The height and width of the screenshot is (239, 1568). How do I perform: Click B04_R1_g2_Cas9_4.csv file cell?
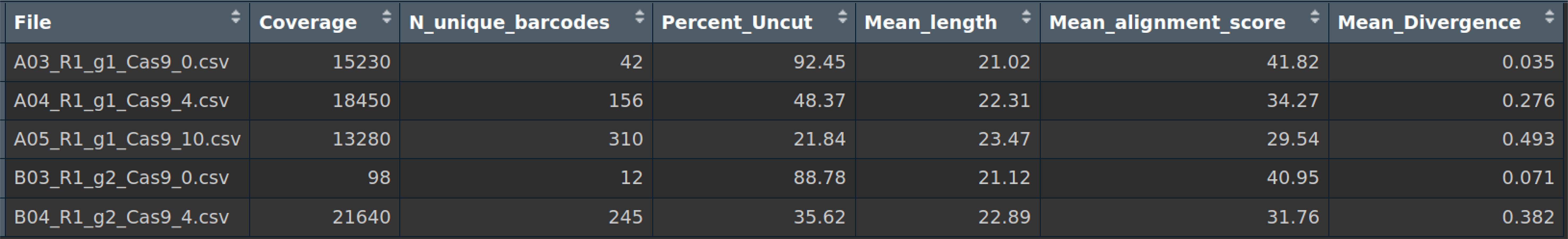pyautogui.click(x=127, y=217)
